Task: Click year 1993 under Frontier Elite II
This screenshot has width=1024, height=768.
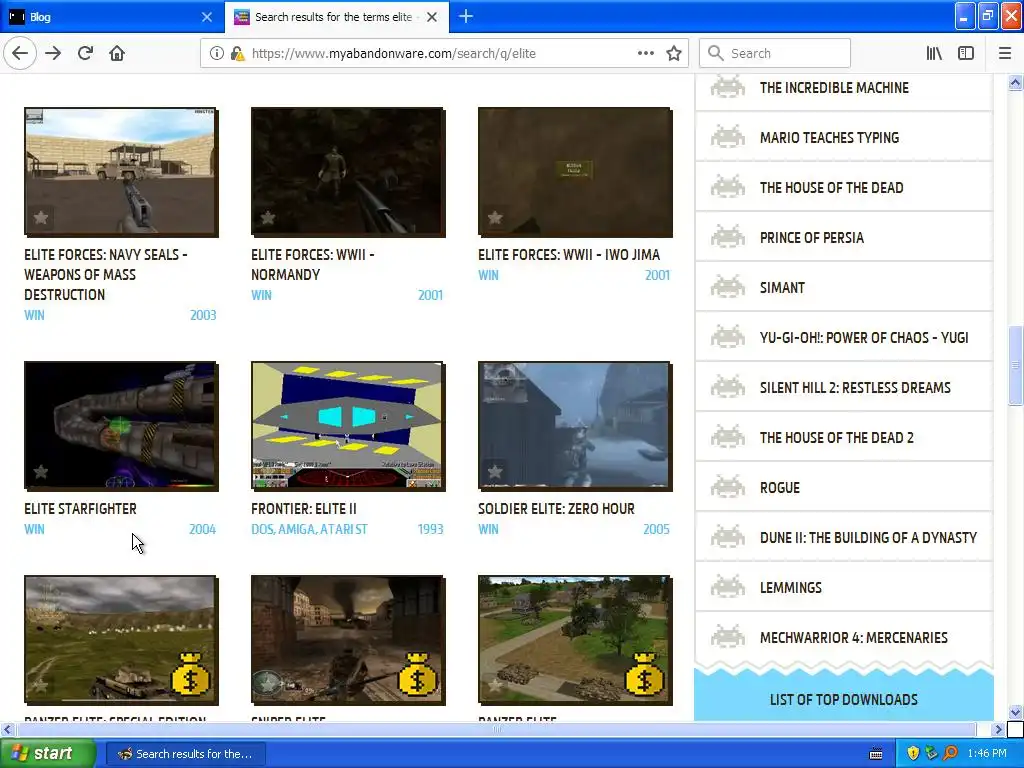Action: point(430,530)
